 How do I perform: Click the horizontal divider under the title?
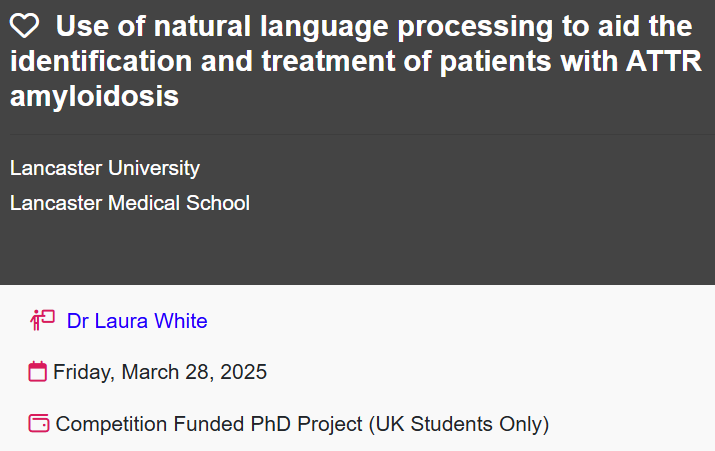363,135
